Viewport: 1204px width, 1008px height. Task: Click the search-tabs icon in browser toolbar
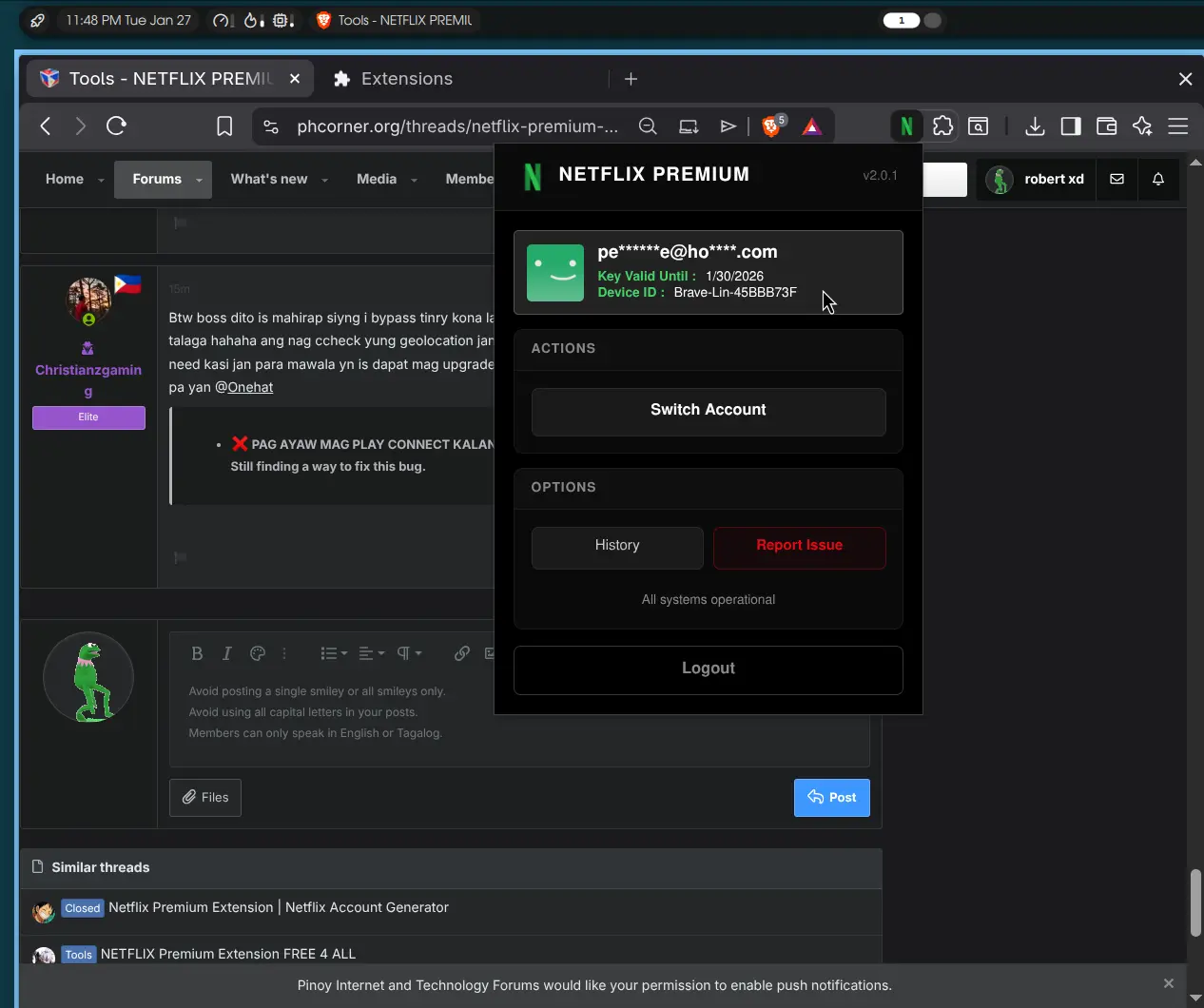(979, 126)
